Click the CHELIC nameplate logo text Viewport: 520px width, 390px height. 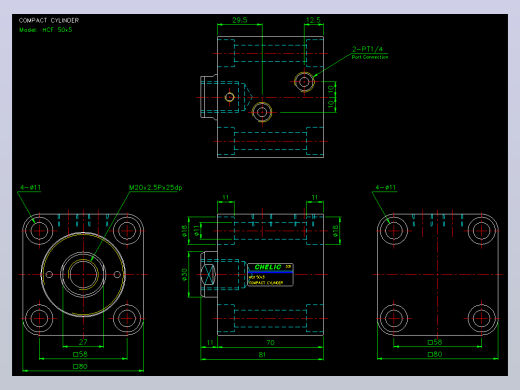[268, 267]
